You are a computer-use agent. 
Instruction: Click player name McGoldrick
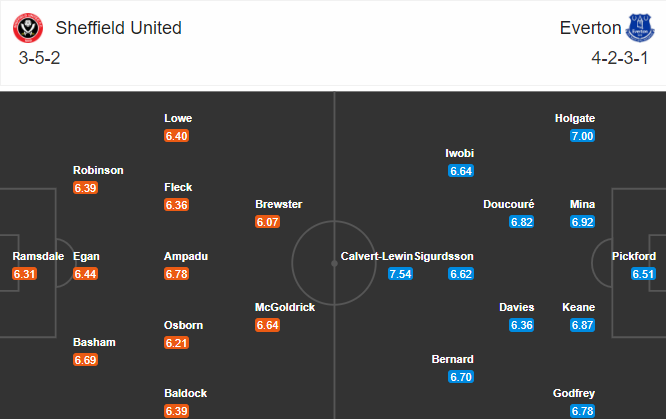tap(285, 307)
